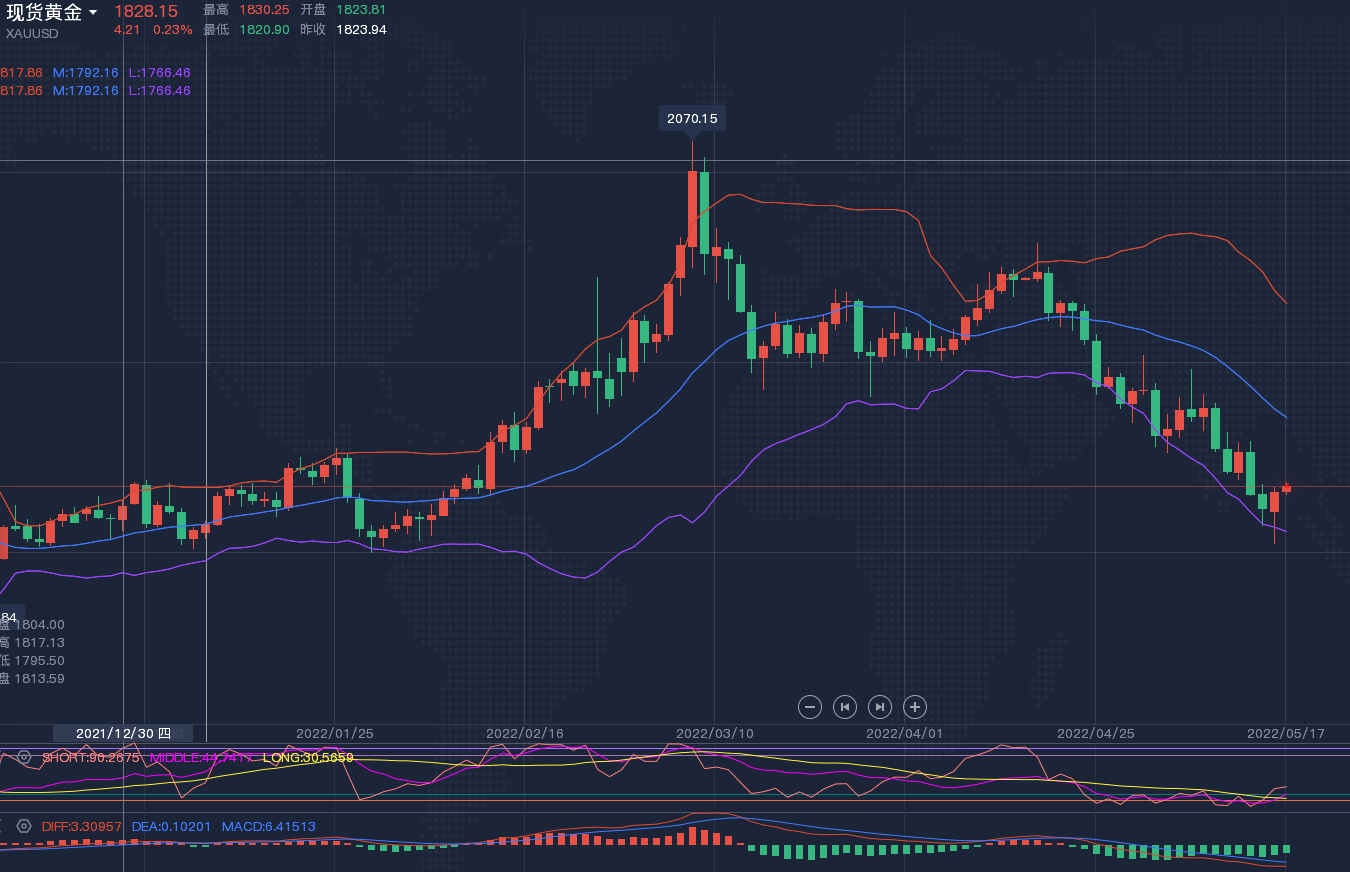1350x872 pixels.
Task: Click the 现货黄金 instrument title
Action: [x=44, y=12]
